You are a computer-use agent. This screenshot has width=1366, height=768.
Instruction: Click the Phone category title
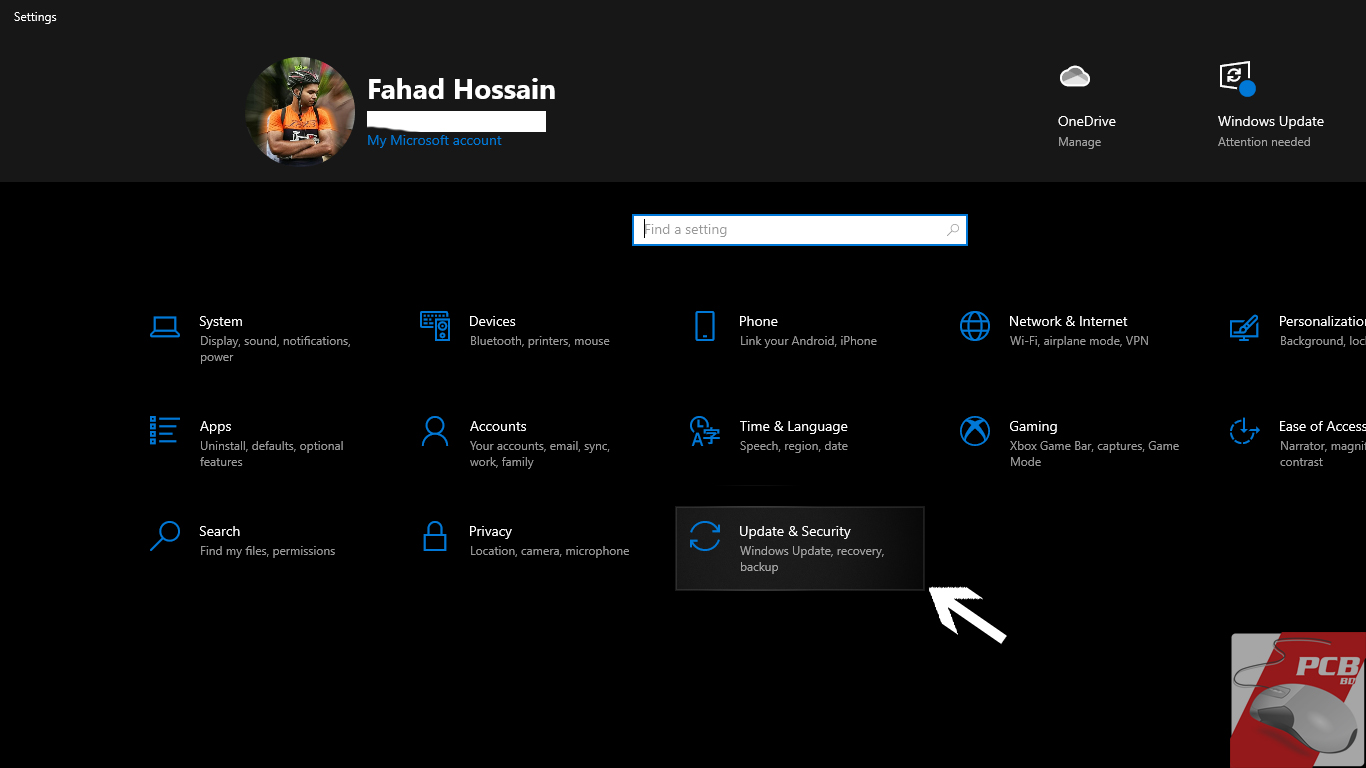[x=758, y=321]
